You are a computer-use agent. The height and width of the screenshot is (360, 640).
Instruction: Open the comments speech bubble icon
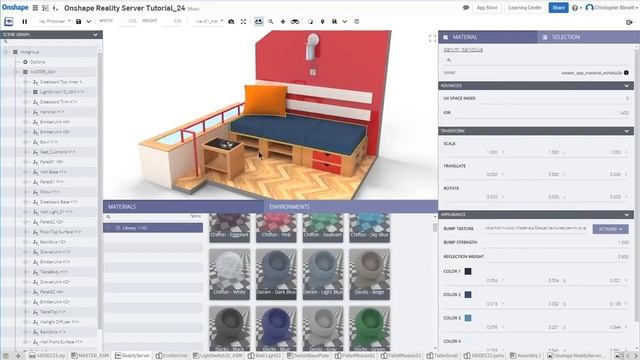(466, 8)
